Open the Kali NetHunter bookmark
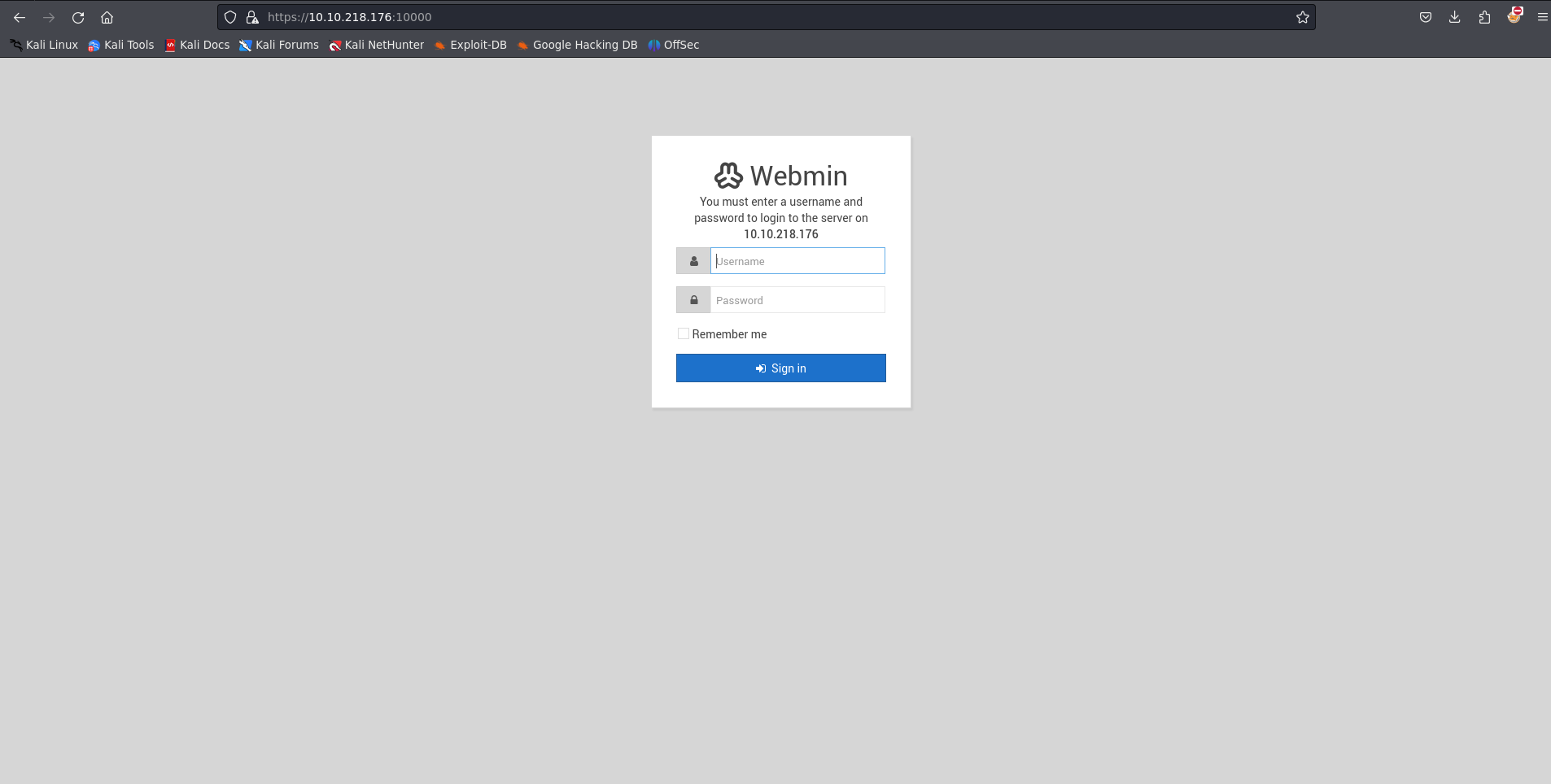This screenshot has width=1551, height=784. [377, 45]
